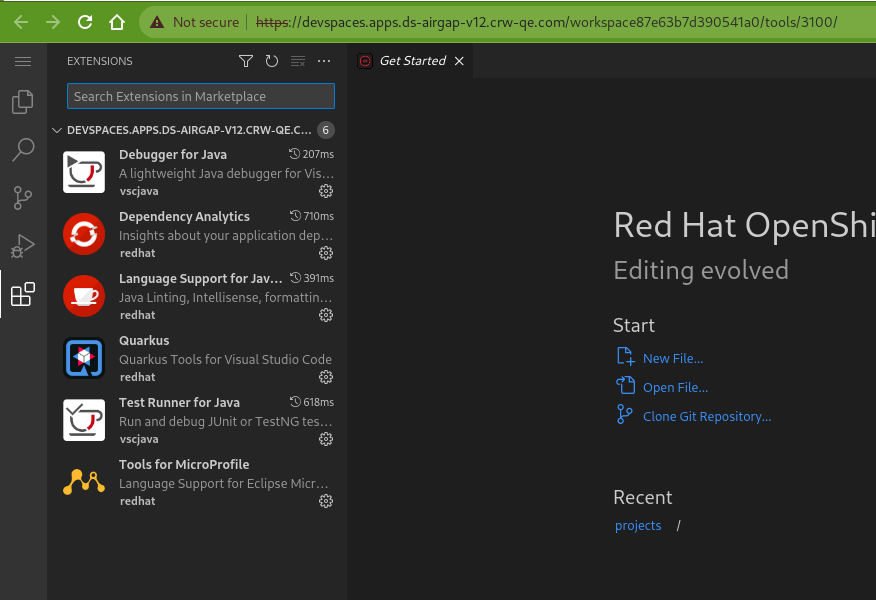Refresh the extensions list

tap(272, 62)
